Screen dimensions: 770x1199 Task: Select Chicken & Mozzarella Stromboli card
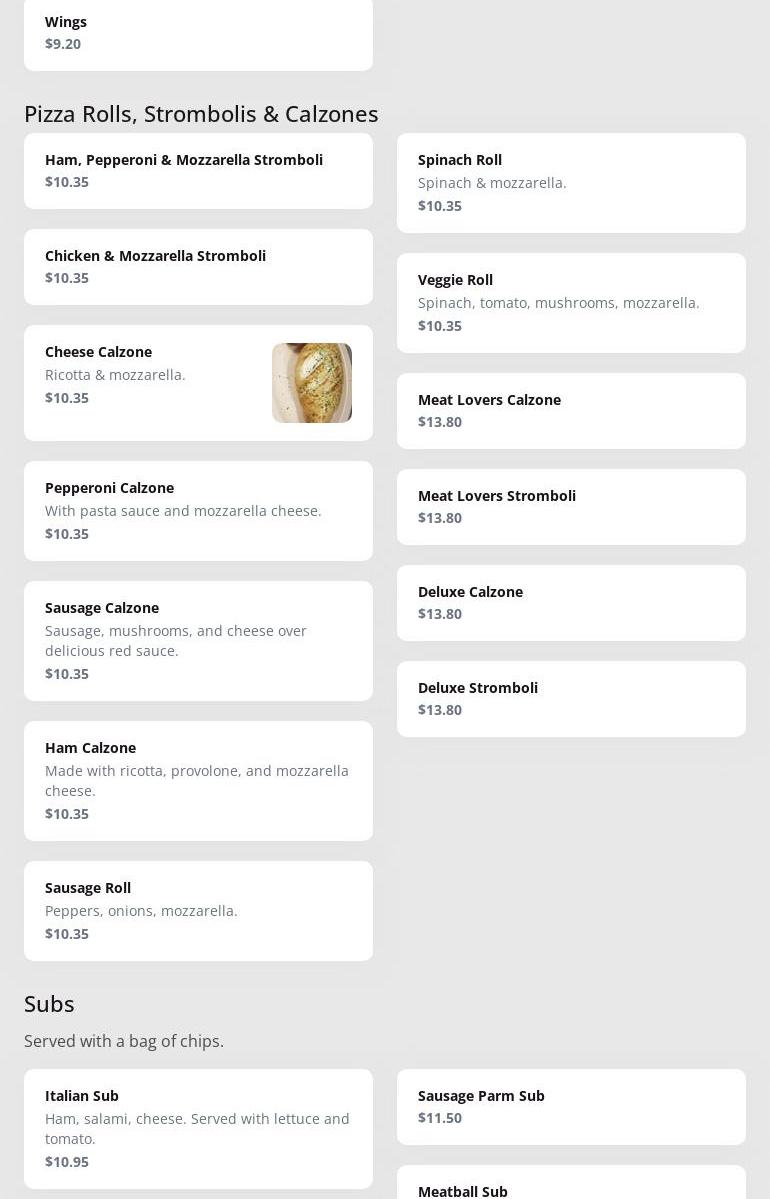[x=198, y=267]
